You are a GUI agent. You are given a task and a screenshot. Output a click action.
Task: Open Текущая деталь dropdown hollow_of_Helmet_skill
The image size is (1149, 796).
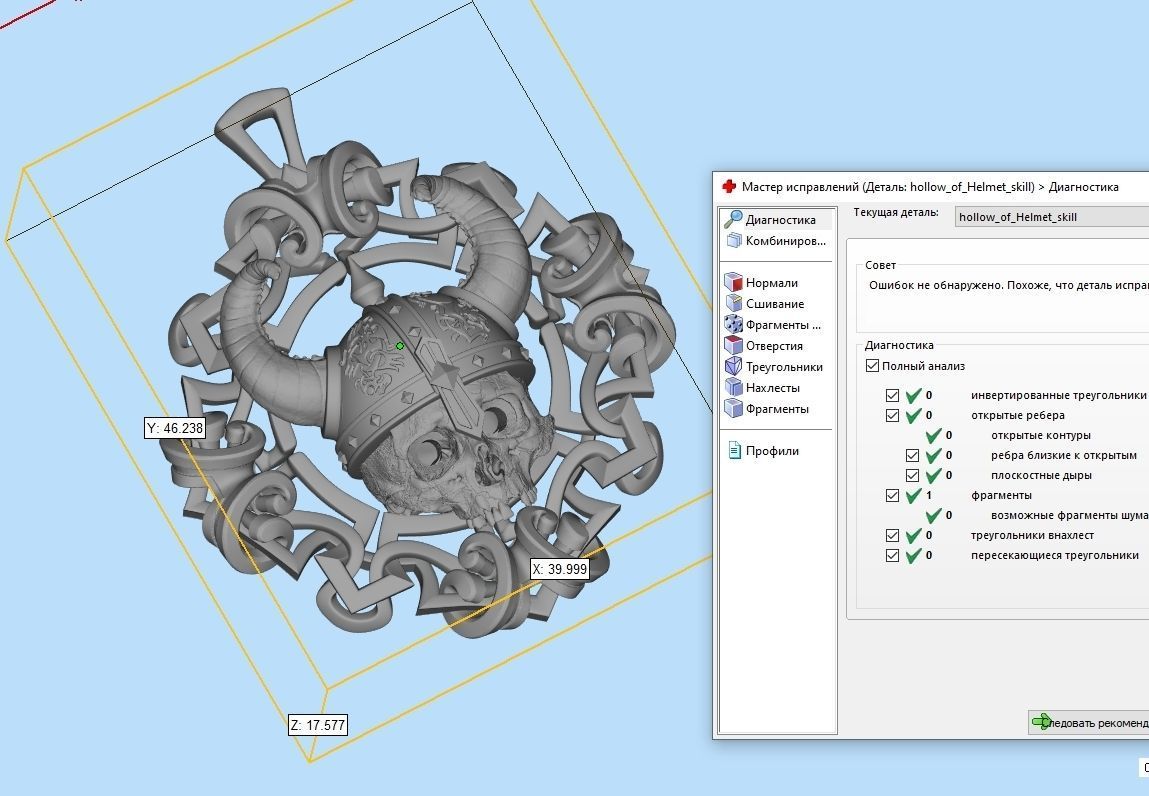[x=1052, y=217]
